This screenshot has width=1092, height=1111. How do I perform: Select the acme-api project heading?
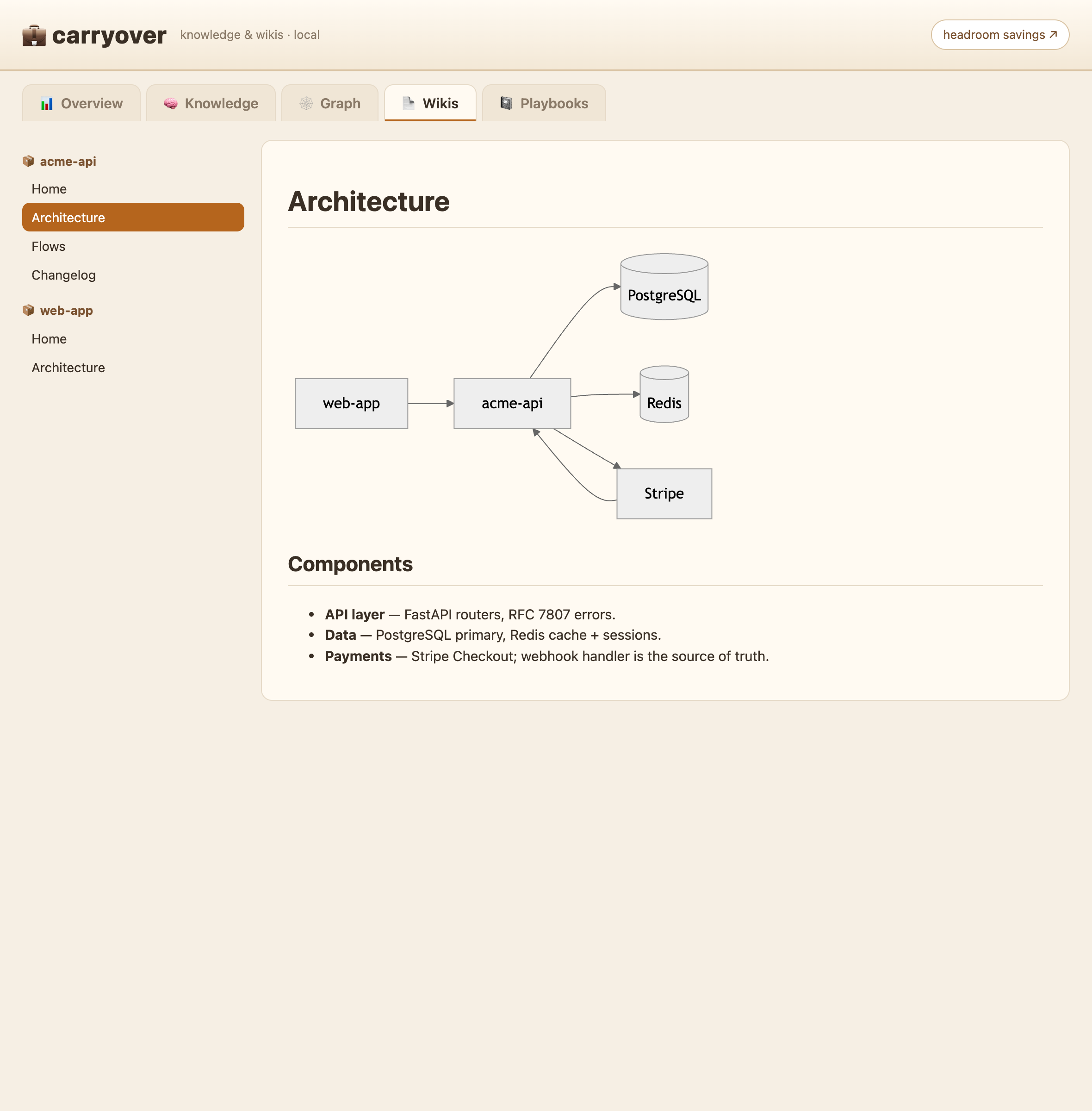point(68,162)
